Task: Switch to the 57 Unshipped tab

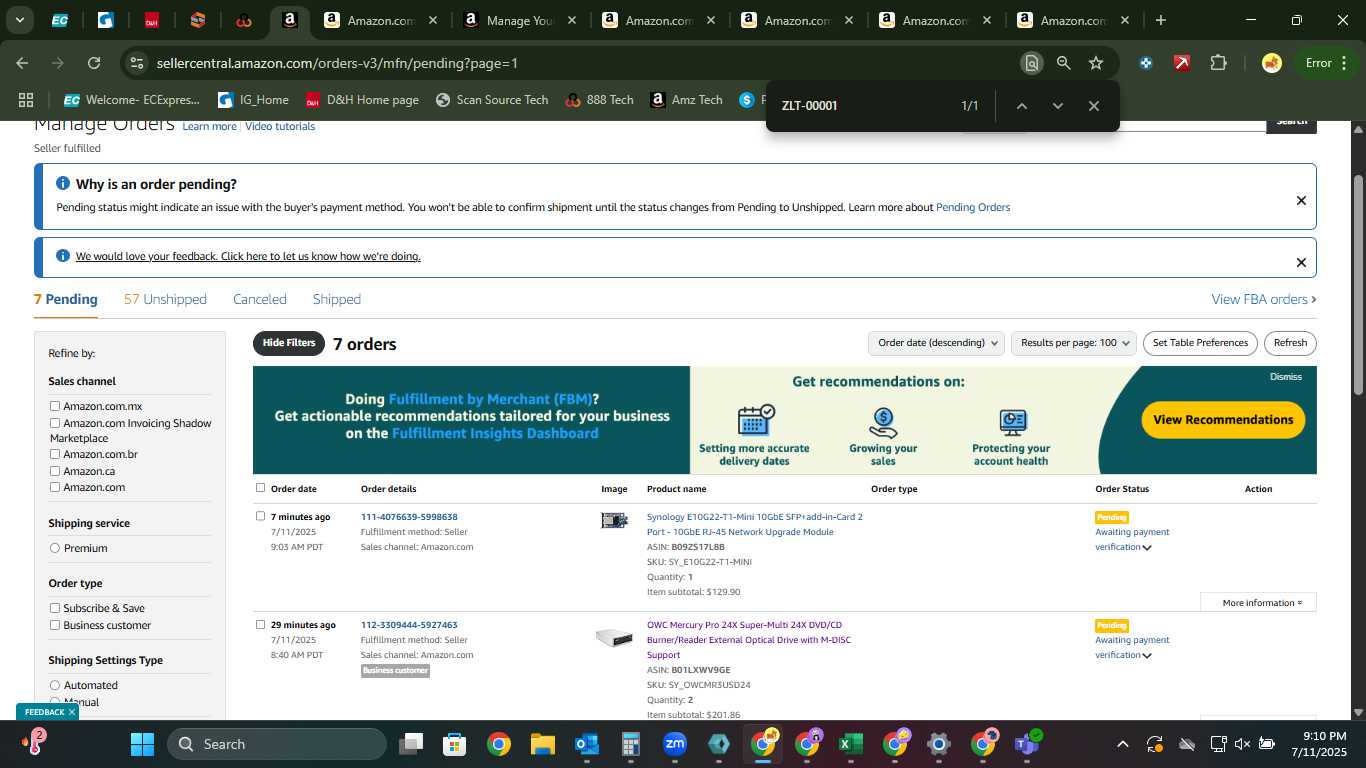Action: (x=165, y=300)
